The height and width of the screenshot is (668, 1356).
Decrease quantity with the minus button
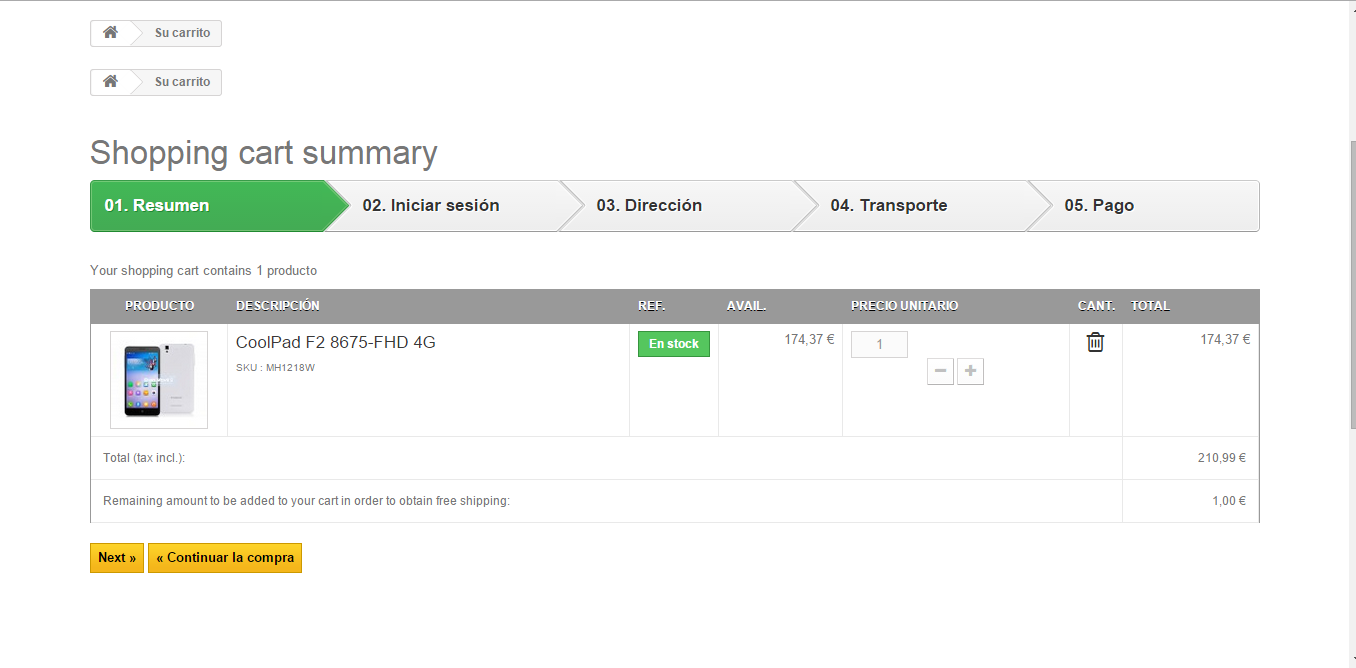click(940, 372)
